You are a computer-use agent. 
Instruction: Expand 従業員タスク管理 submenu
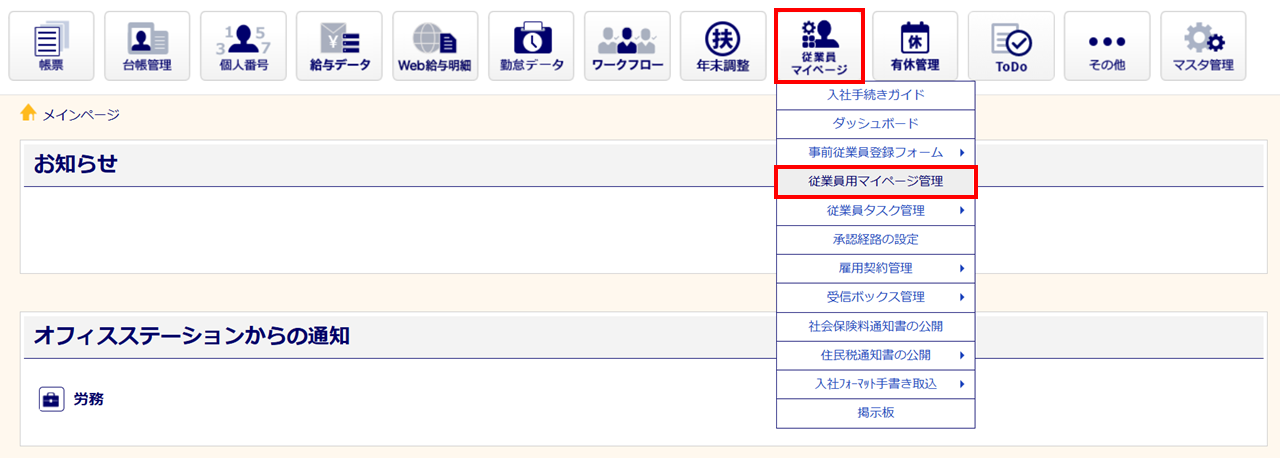point(876,211)
